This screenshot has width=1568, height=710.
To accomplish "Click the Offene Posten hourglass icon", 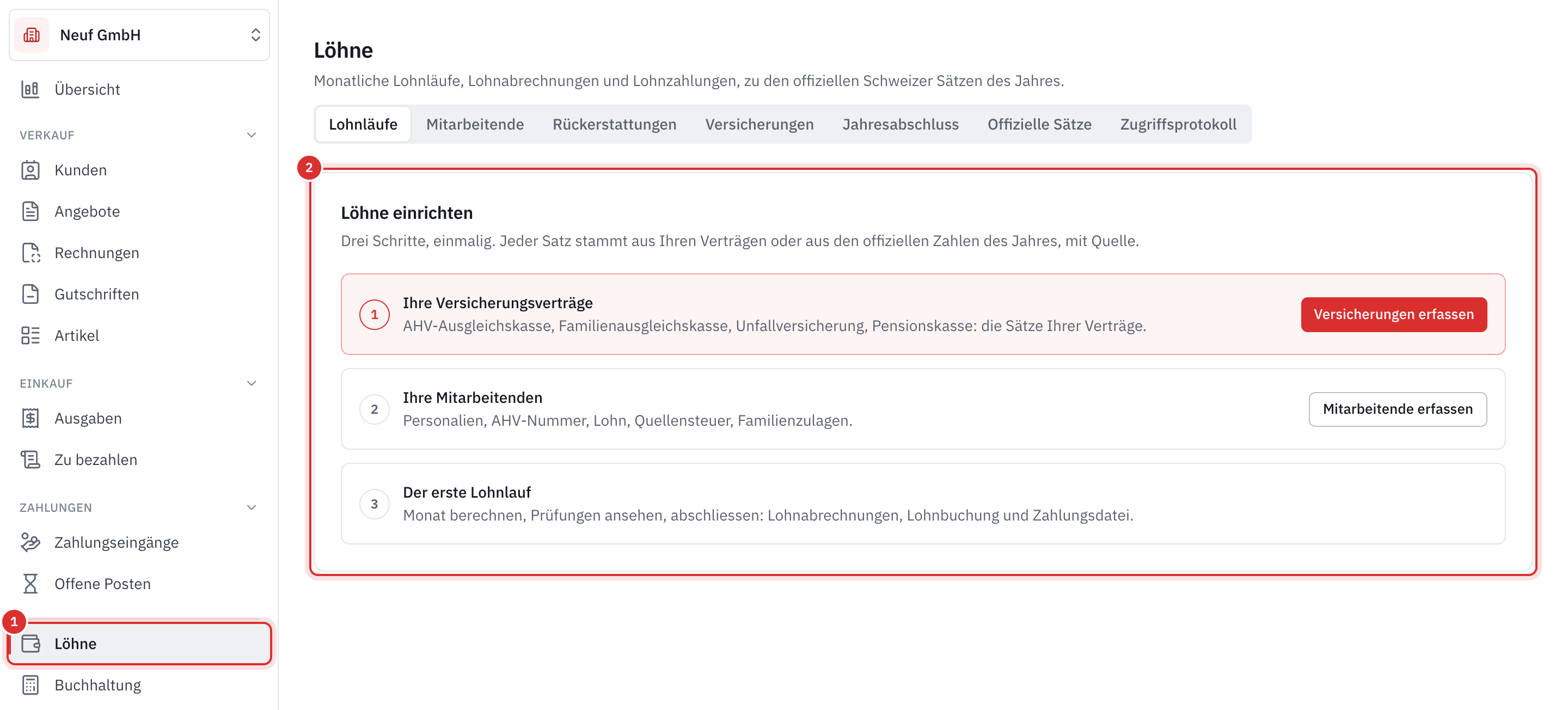I will pyautogui.click(x=30, y=584).
